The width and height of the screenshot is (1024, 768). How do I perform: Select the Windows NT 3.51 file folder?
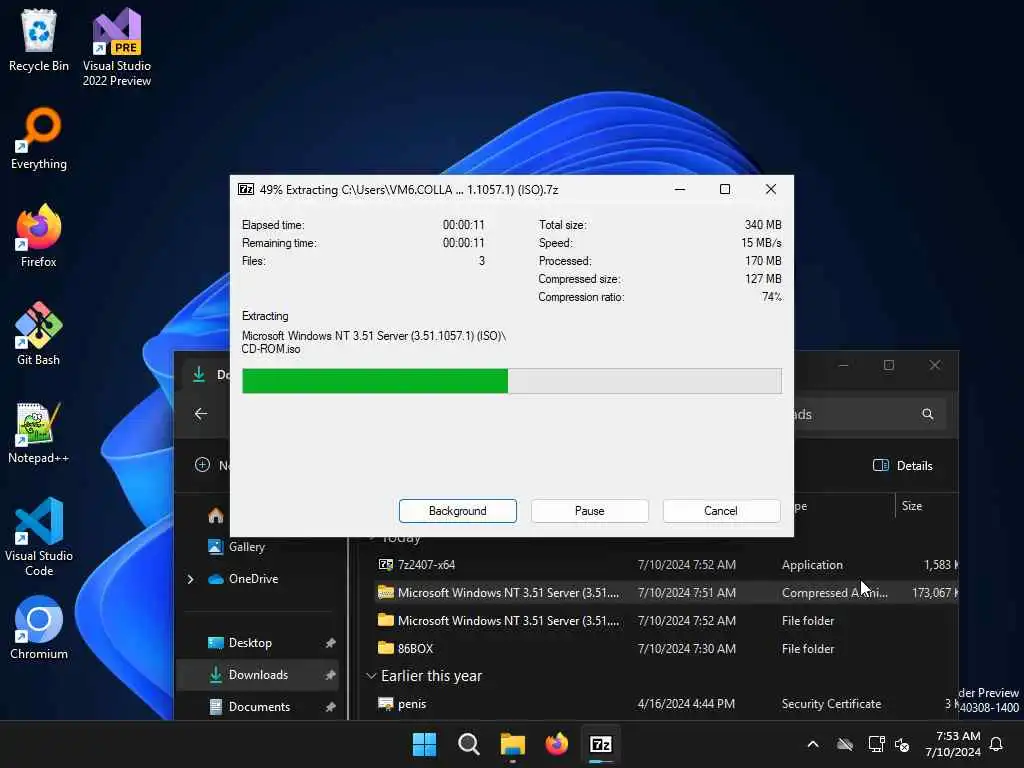tap(666, 620)
